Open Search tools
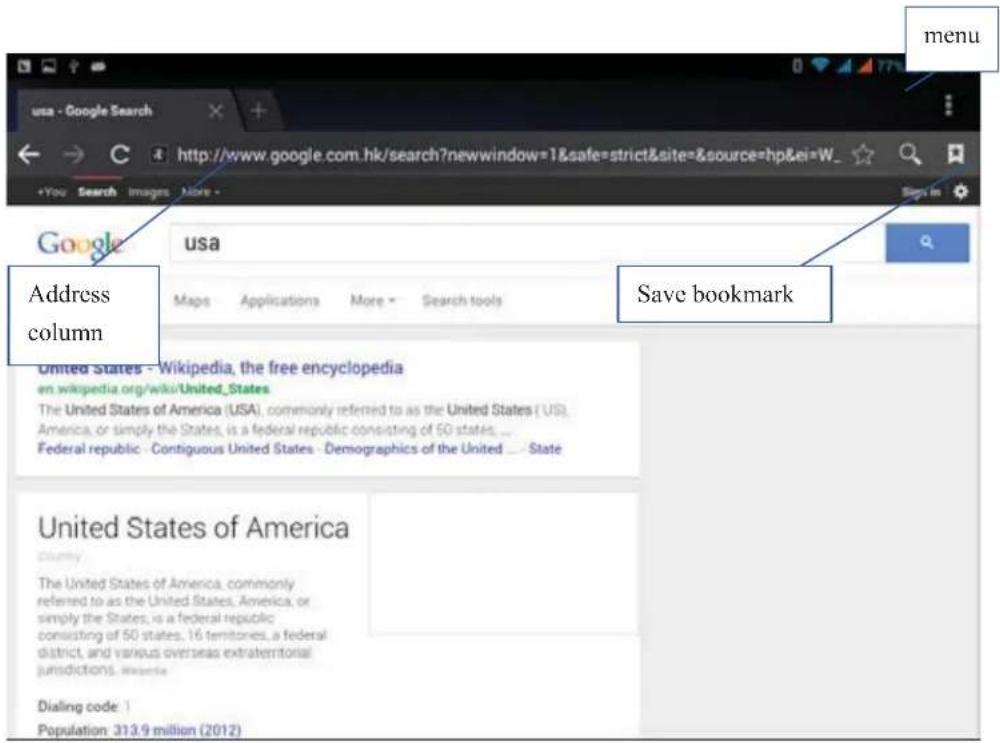The width and height of the screenshot is (1000, 743). pos(462,300)
